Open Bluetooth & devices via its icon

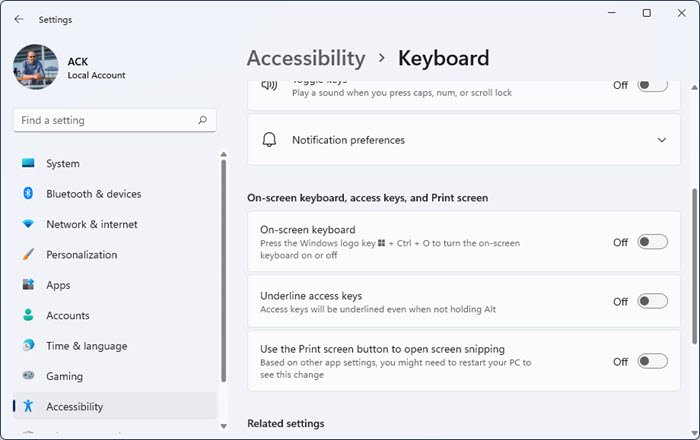(x=28, y=194)
